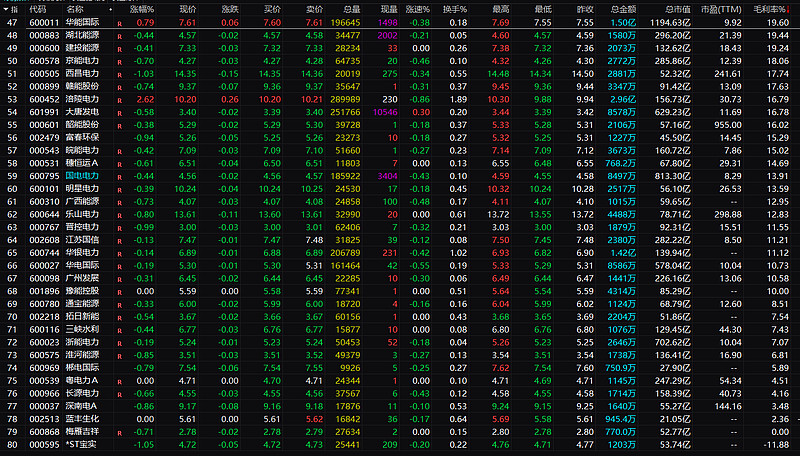The width and height of the screenshot is (800, 456).
Task: Sort by 现量 column header
Action: [389, 9]
